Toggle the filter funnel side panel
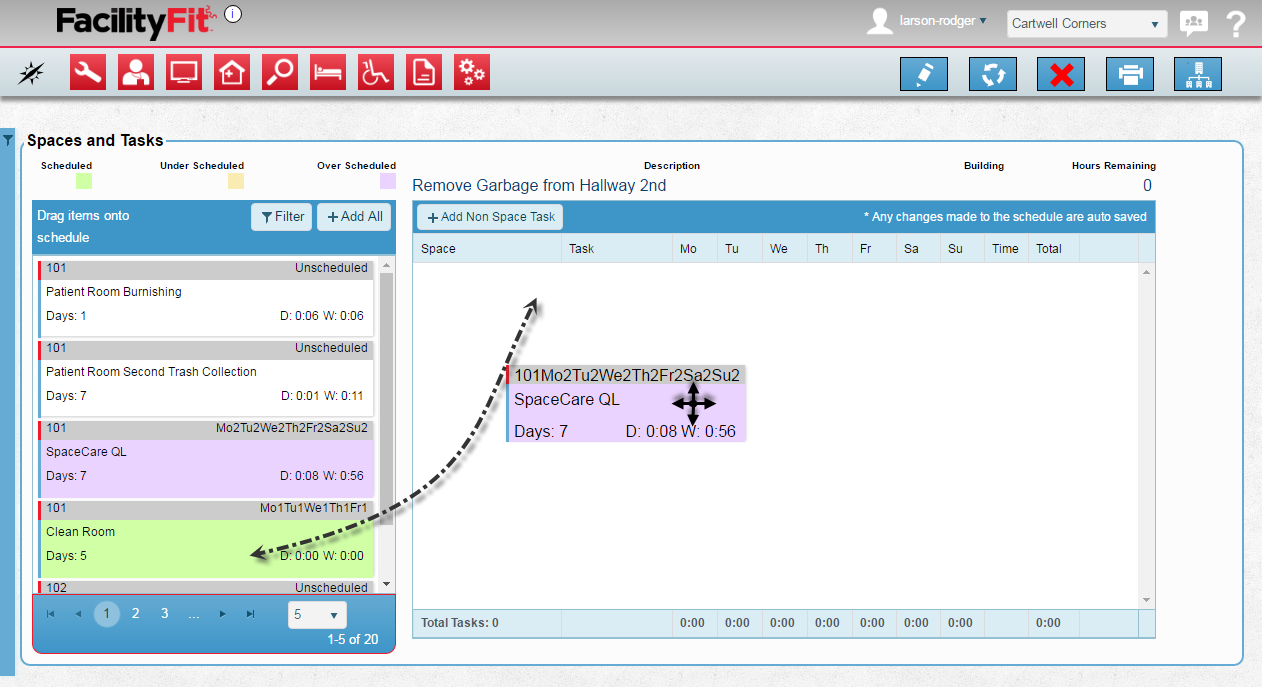Image resolution: width=1262 pixels, height=687 pixels. click(8, 140)
